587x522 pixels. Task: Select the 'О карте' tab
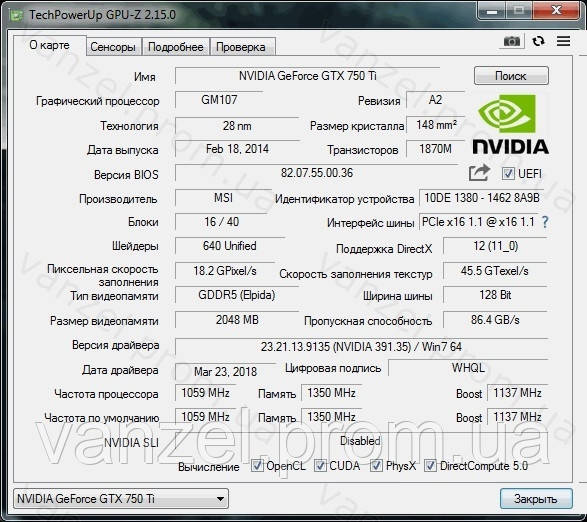tap(49, 45)
